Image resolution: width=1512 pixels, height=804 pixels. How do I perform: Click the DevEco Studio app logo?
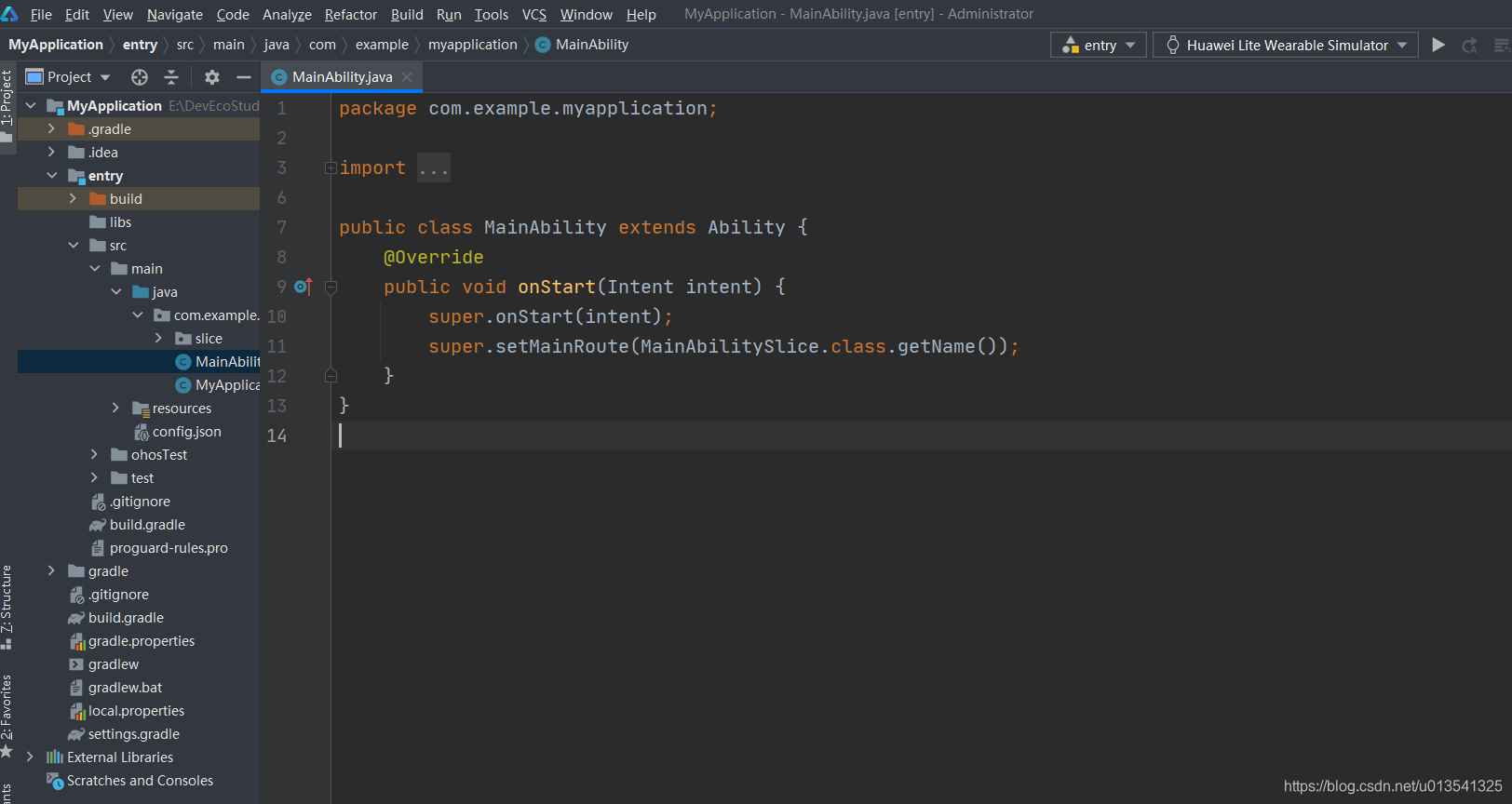point(10,14)
